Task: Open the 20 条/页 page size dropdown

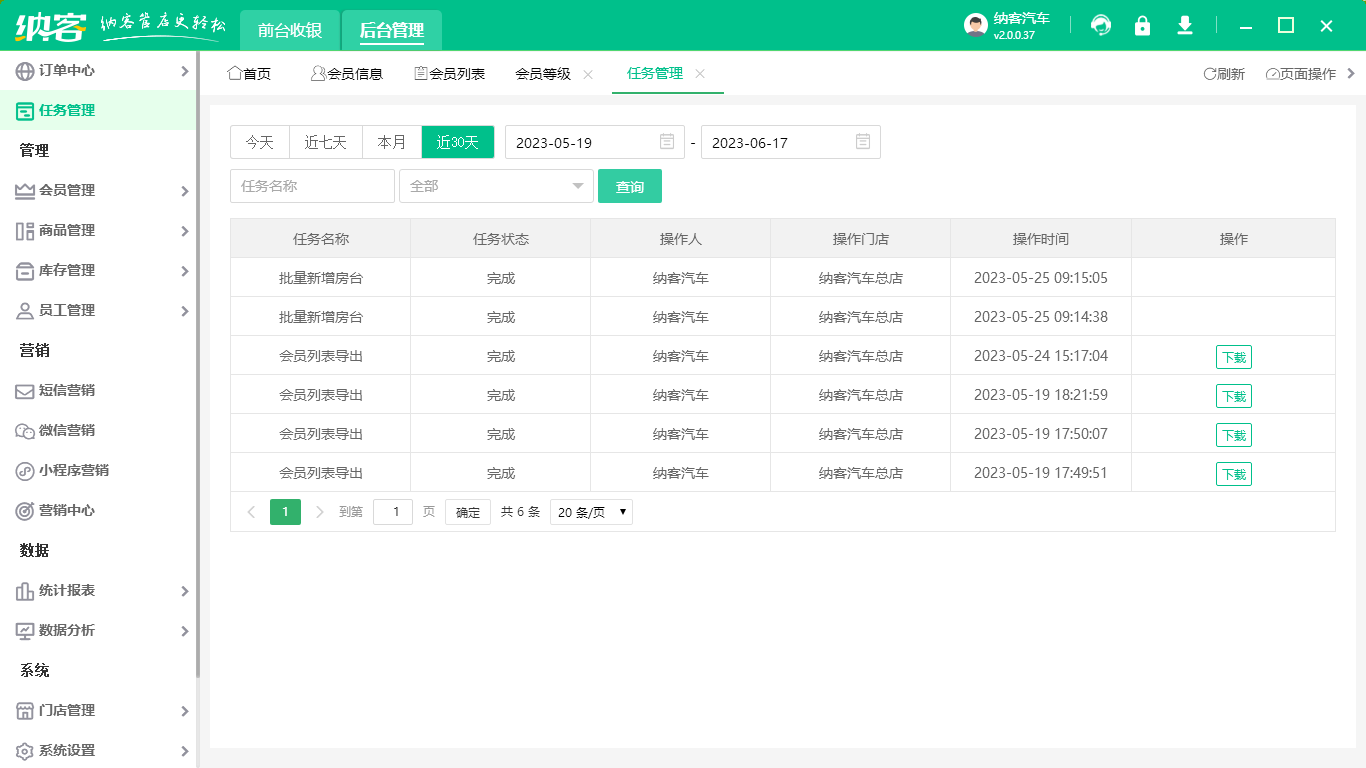Action: point(590,511)
